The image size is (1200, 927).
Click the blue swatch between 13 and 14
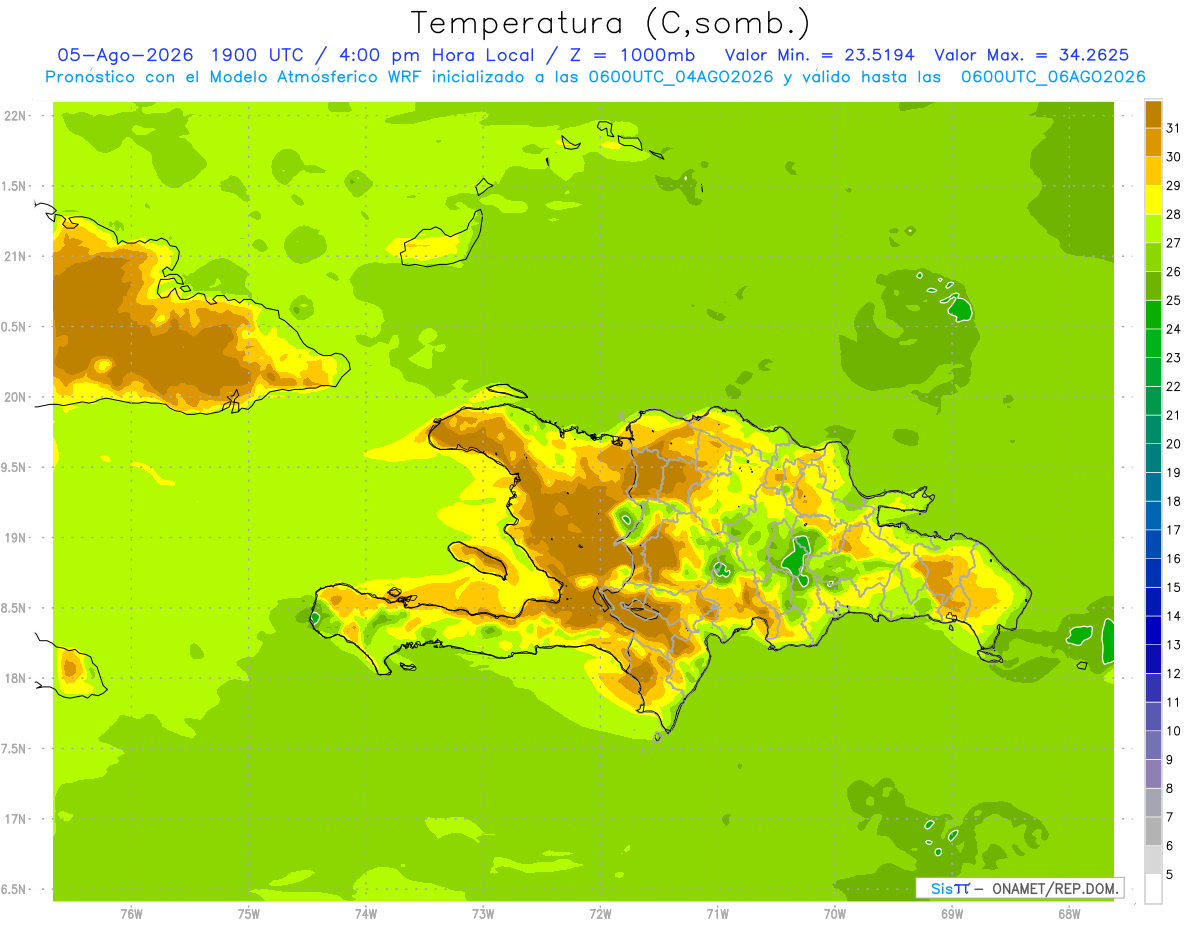(1153, 630)
